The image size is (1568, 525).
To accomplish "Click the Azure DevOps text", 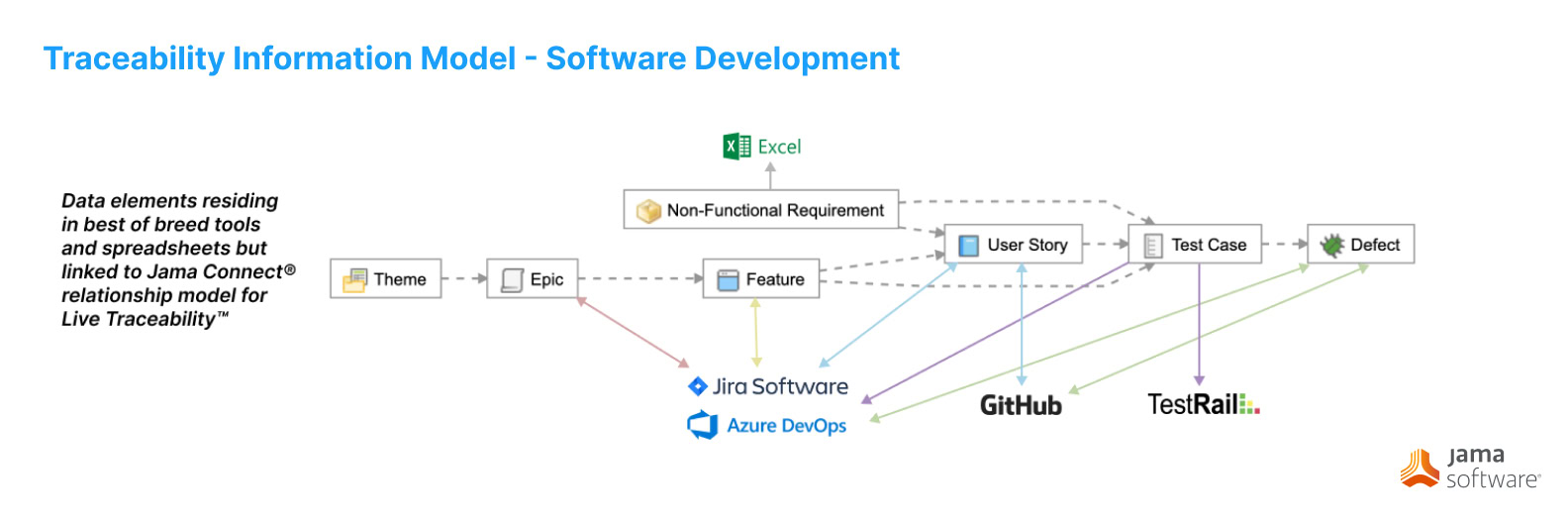I will [786, 426].
